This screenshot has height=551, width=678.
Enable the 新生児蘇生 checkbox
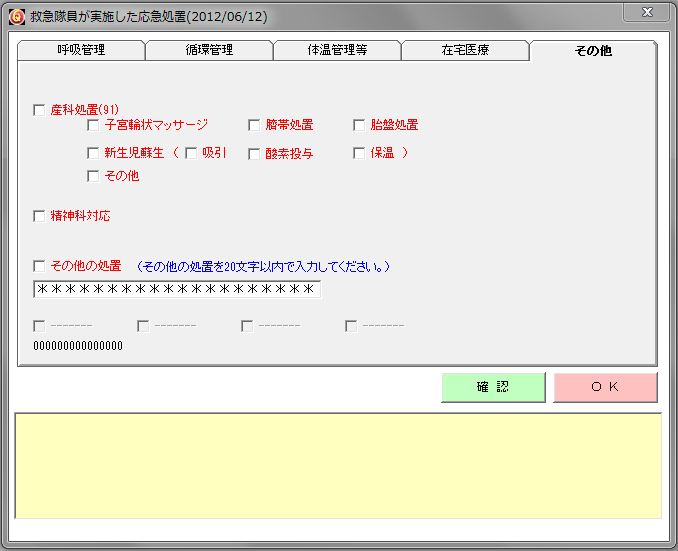(x=94, y=153)
